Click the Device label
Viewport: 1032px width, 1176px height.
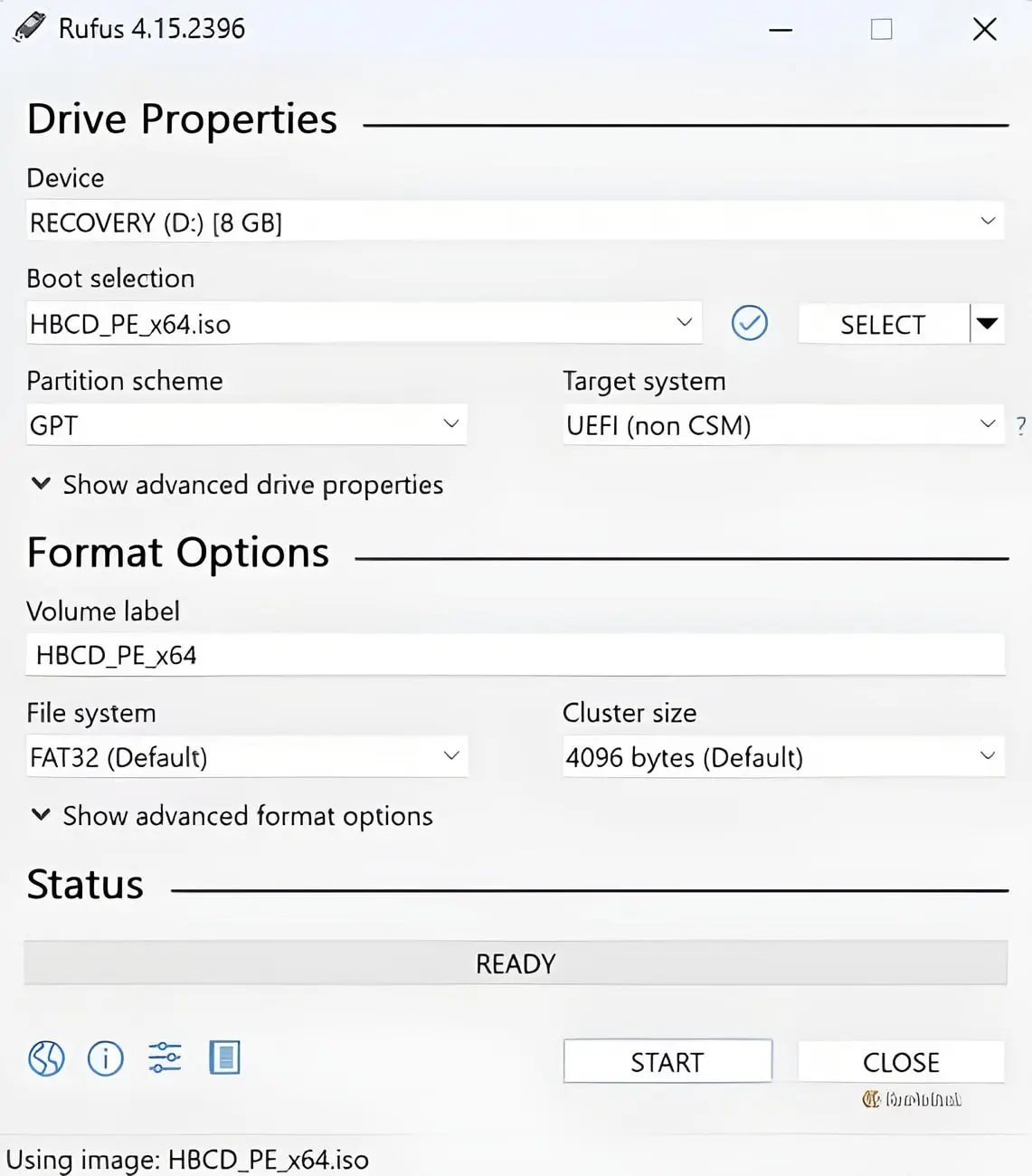pos(65,177)
